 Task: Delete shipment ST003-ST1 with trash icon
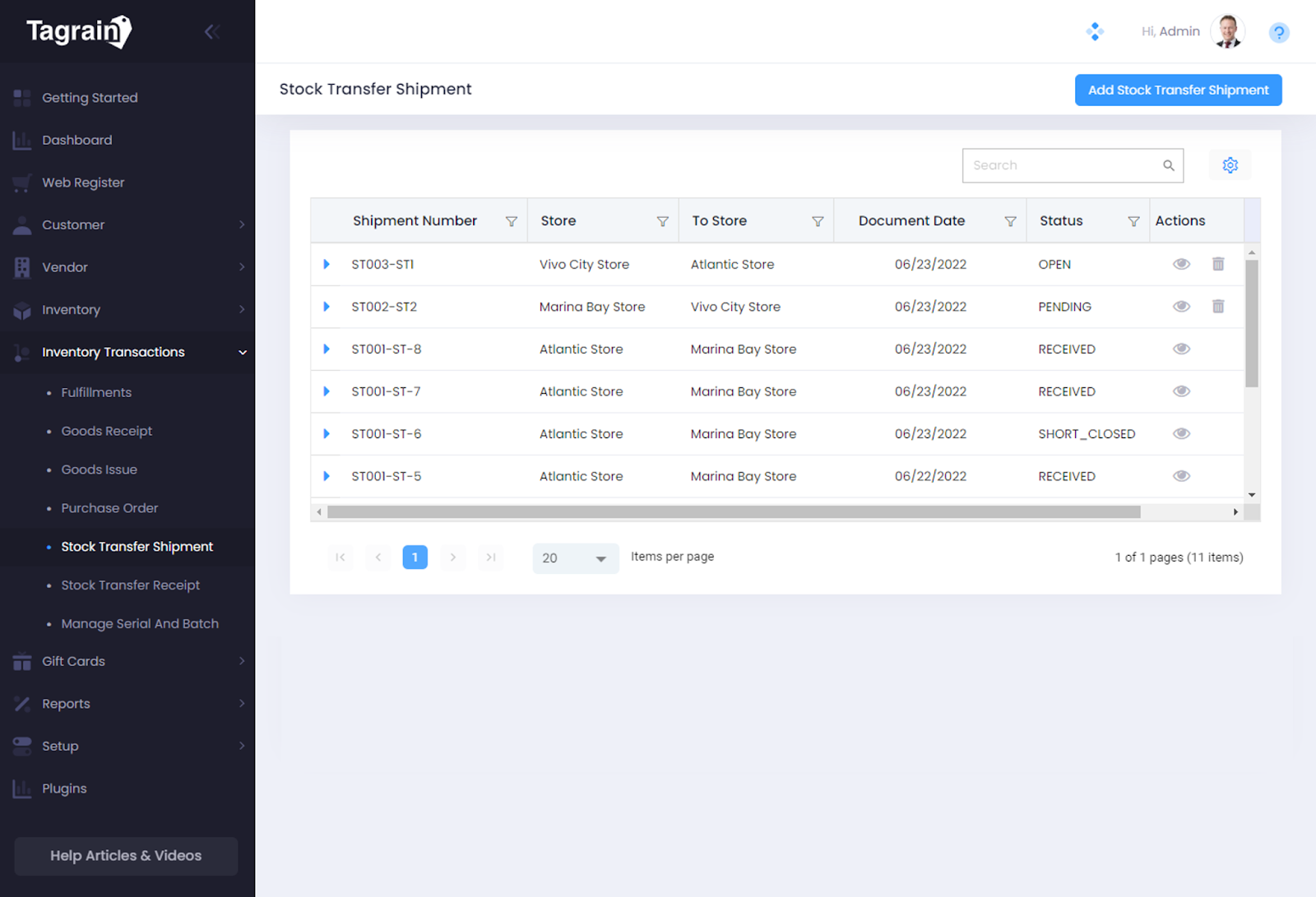pyautogui.click(x=1218, y=264)
